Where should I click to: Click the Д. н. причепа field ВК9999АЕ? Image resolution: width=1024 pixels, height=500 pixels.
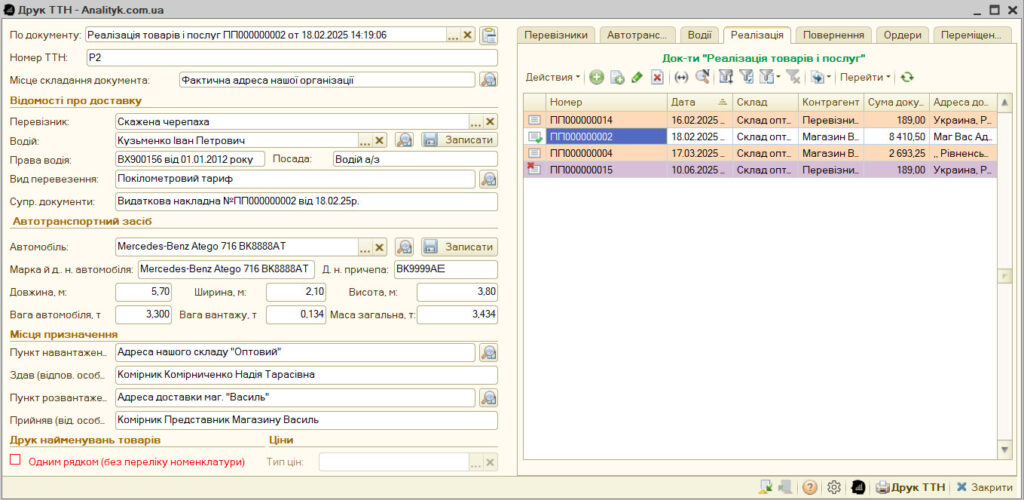(445, 269)
